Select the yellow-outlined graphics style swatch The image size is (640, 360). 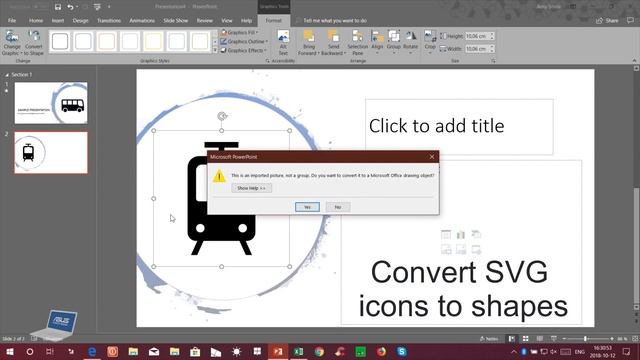(x=153, y=41)
